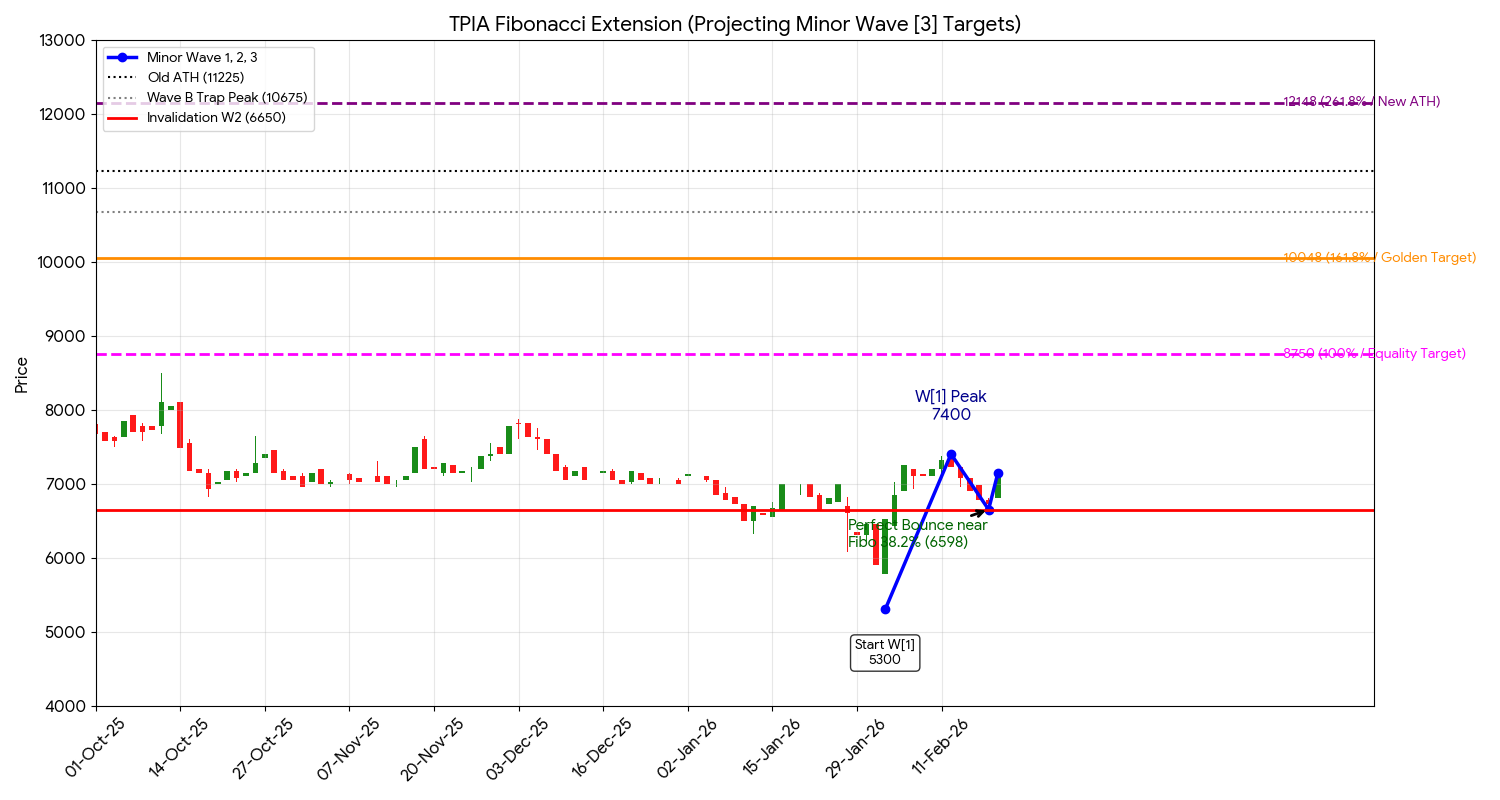The image size is (1500, 800).
Task: Click the blue wave marker at the 7400 peak
Action: coord(951,454)
